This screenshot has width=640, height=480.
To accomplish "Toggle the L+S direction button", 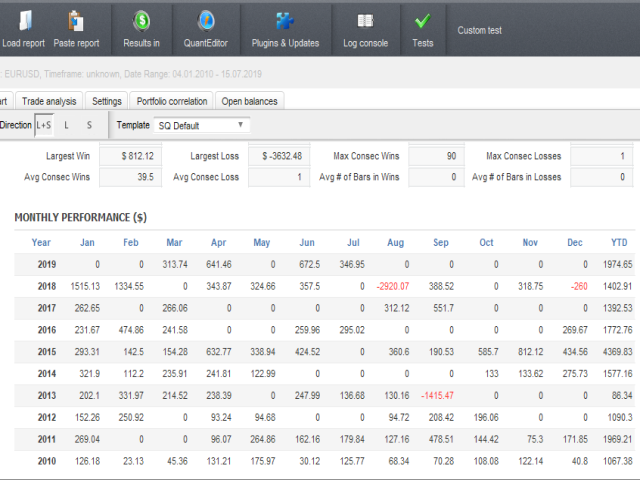I will (x=44, y=125).
